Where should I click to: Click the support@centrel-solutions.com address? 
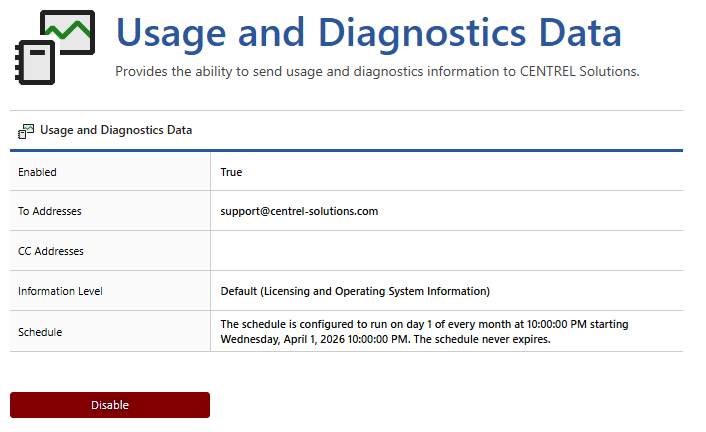click(x=299, y=212)
